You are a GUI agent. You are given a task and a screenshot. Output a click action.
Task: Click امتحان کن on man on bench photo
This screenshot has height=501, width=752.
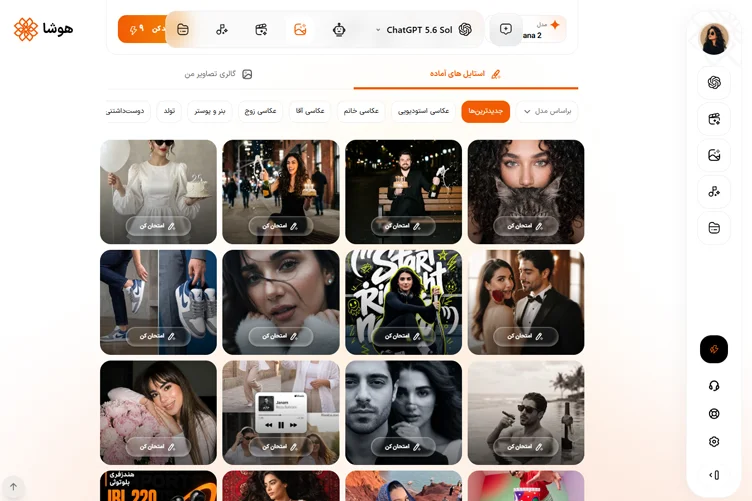pyautogui.click(x=403, y=226)
